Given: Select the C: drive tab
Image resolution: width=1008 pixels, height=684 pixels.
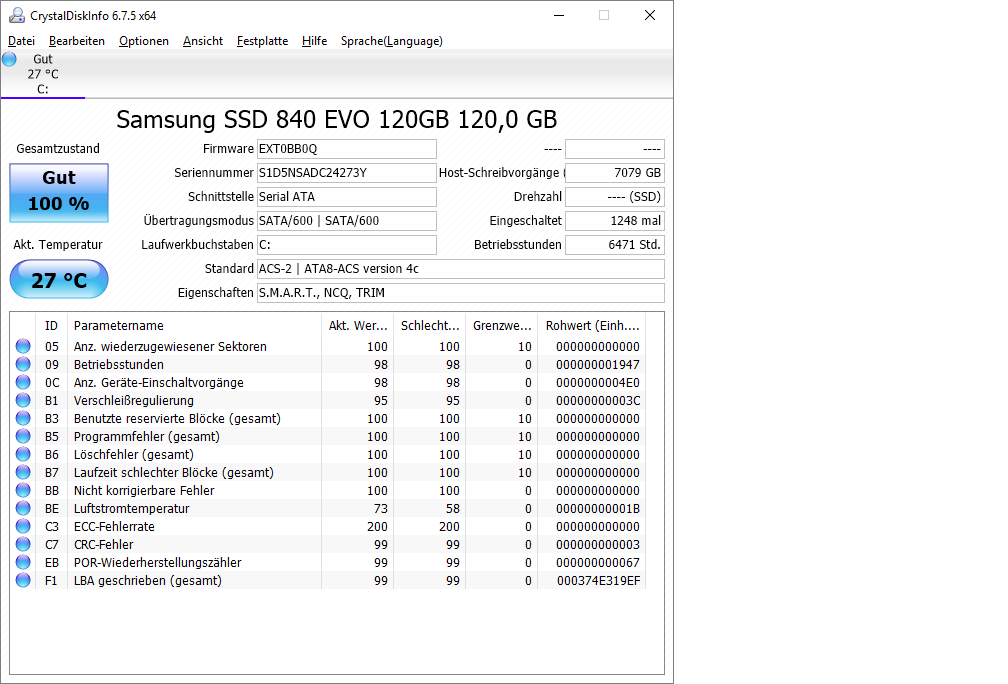Looking at the screenshot, I should click(42, 75).
